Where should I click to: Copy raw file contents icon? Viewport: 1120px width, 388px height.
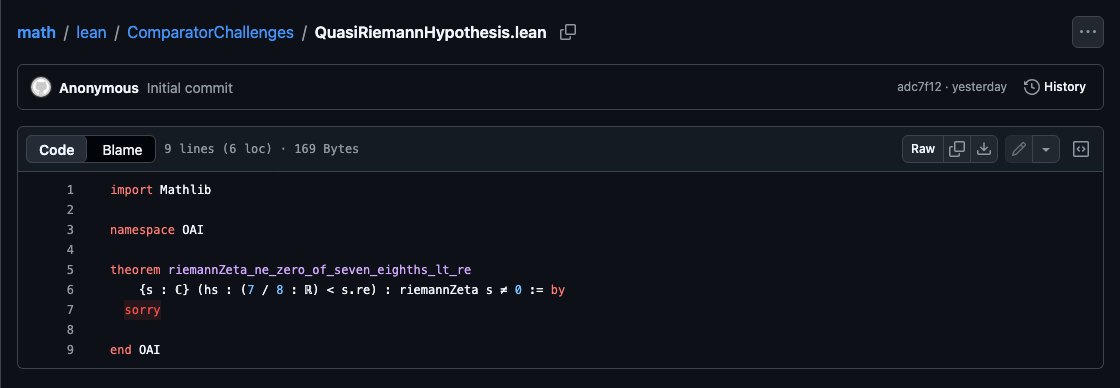pyautogui.click(x=956, y=149)
